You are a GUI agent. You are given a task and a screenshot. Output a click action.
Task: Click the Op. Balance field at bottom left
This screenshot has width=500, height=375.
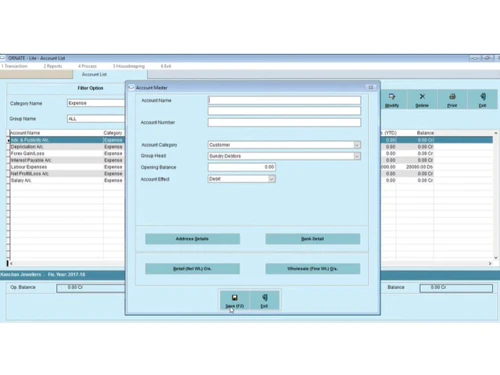pyautogui.click(x=91, y=288)
